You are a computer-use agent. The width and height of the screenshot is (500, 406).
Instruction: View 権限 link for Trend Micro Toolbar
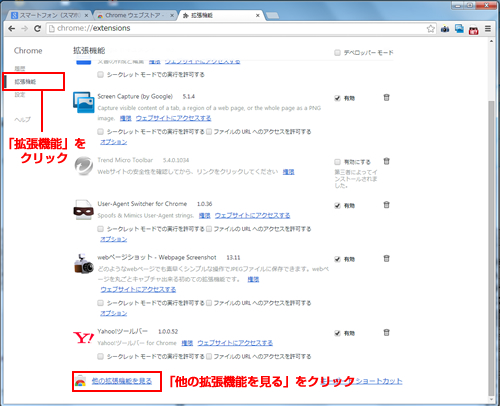[x=288, y=172]
